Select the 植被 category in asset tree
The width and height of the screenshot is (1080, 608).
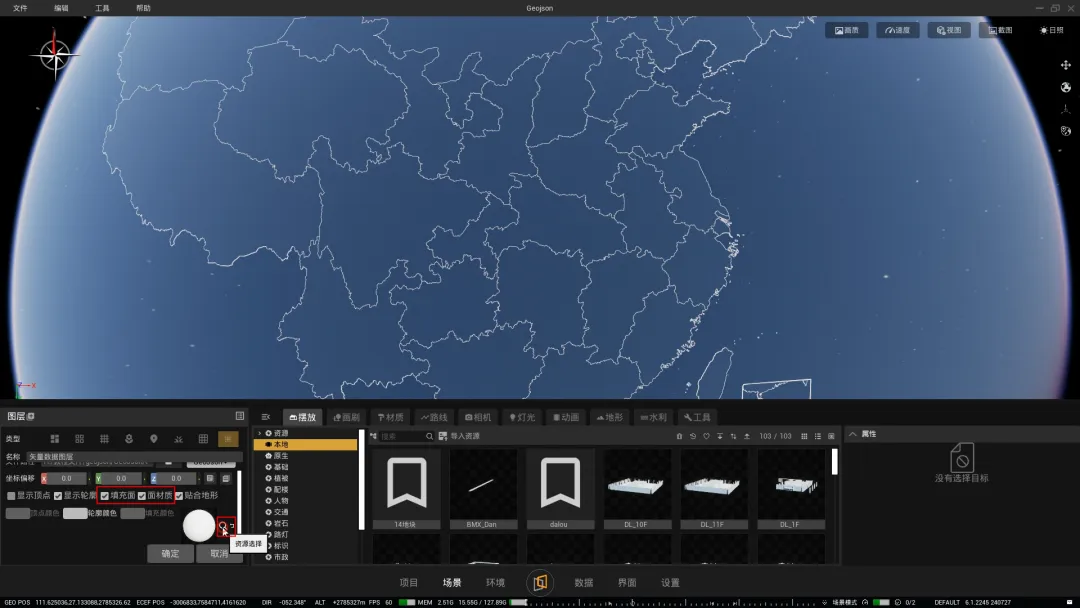pyautogui.click(x=282, y=478)
